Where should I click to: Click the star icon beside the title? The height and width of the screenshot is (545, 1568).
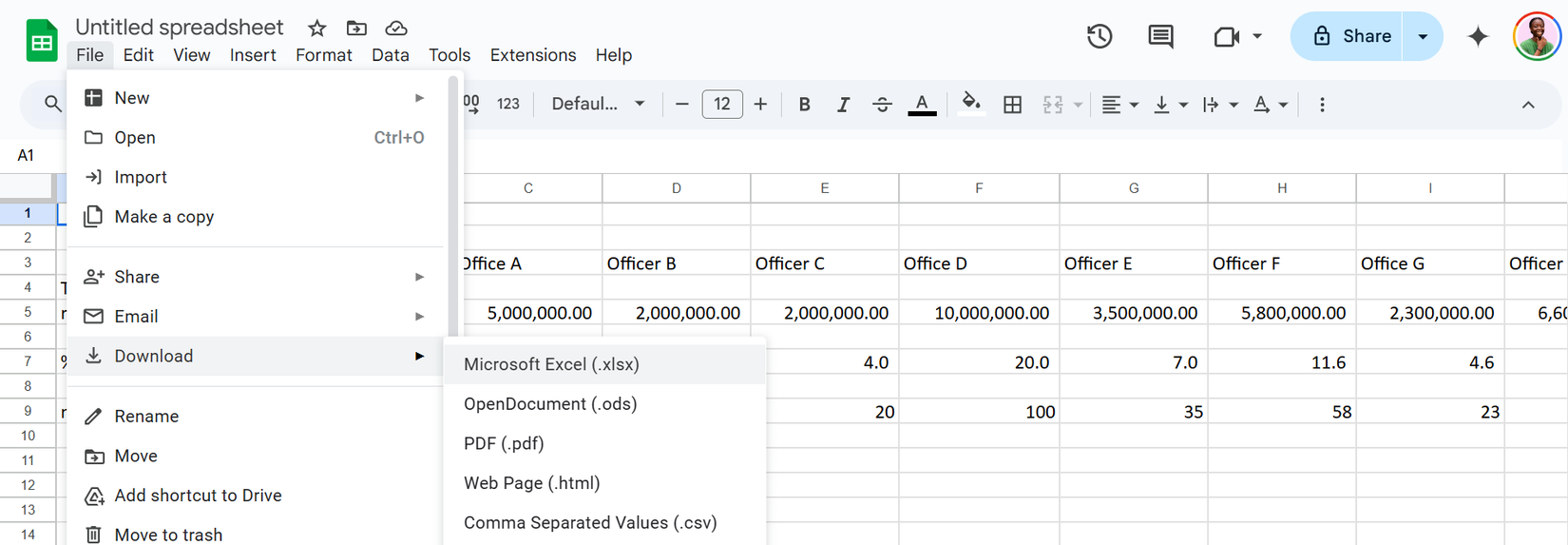pyautogui.click(x=317, y=29)
